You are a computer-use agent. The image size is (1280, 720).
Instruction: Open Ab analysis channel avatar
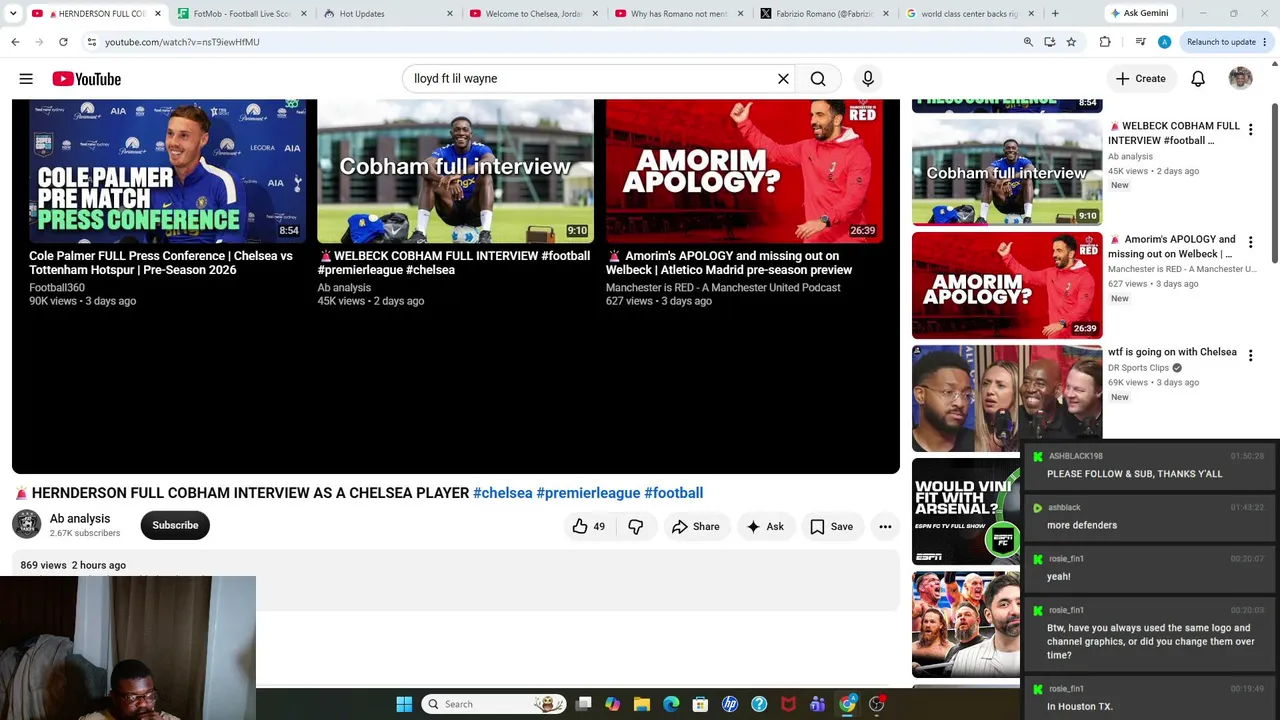coord(27,524)
